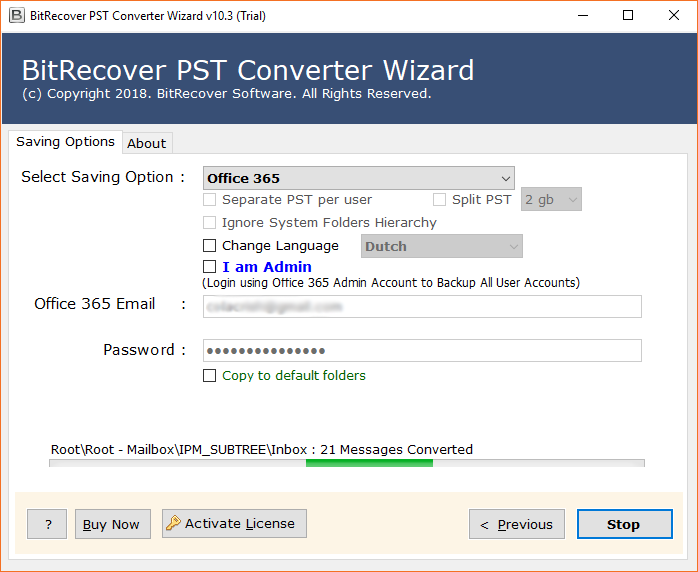Open the Select Saving Option dropdown

pyautogui.click(x=358, y=178)
